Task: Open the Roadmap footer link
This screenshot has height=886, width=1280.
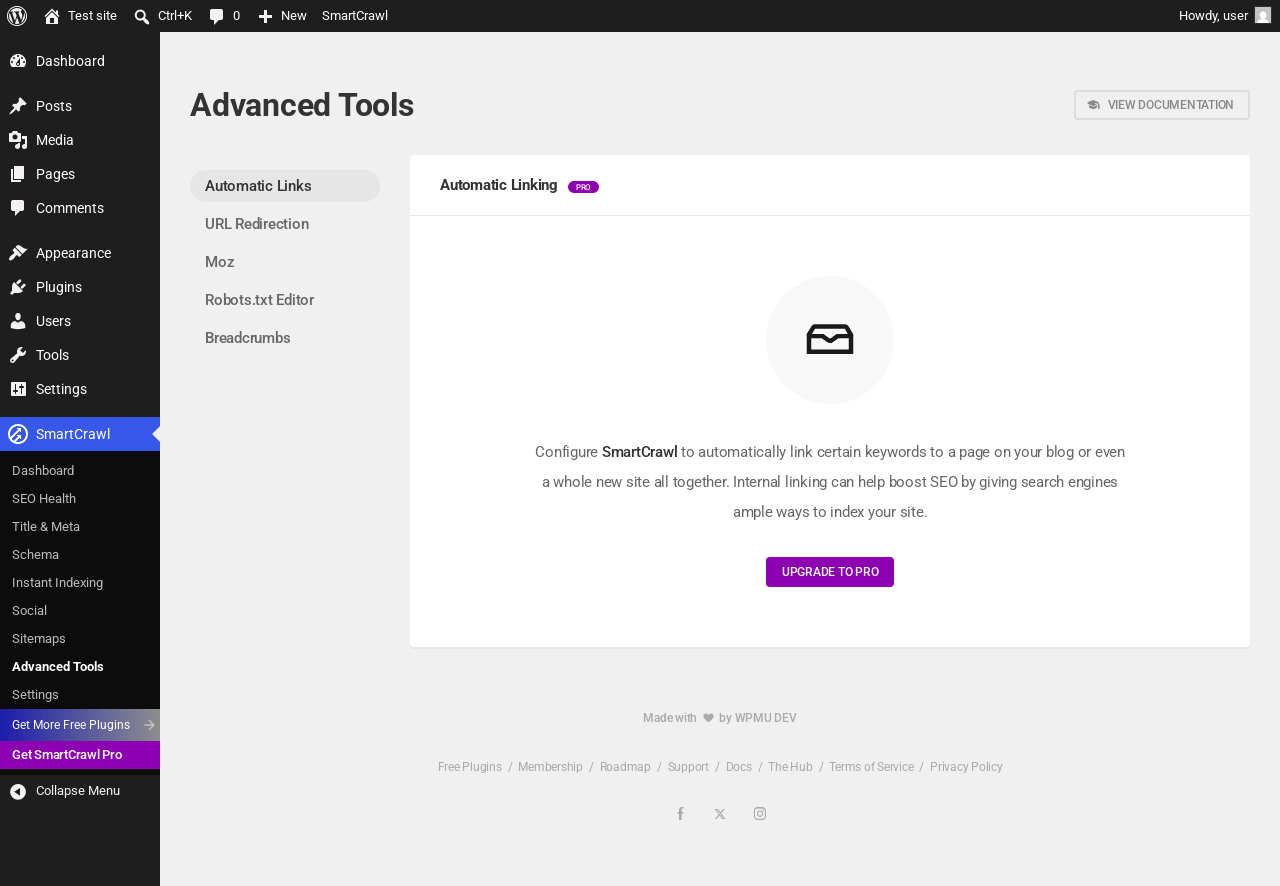Action: (x=625, y=767)
